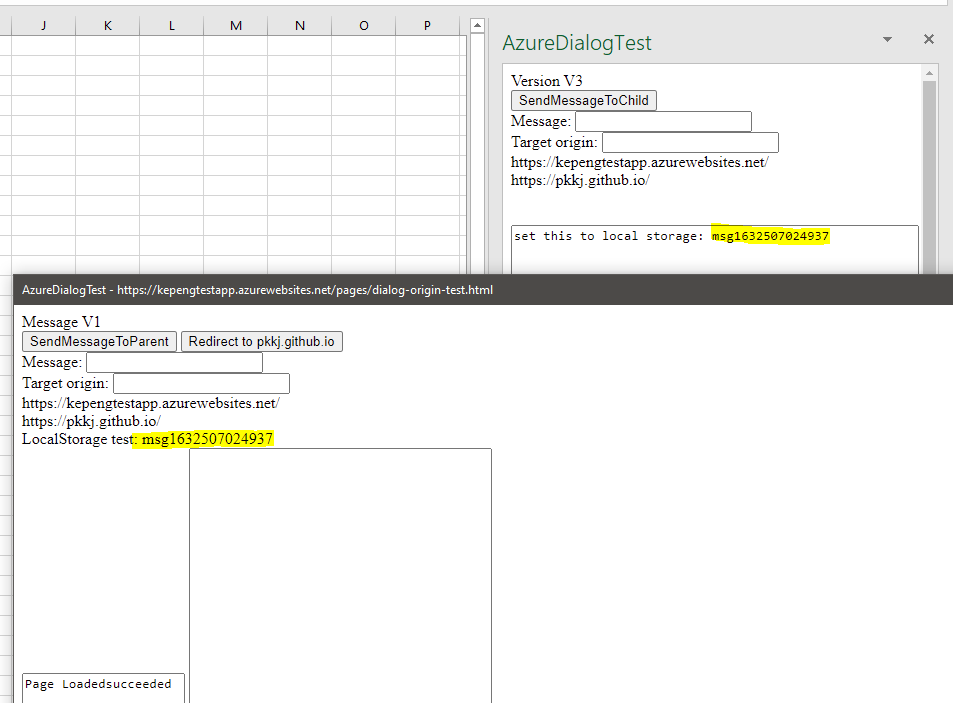Close the AzureDialogTest task pane

click(x=928, y=39)
